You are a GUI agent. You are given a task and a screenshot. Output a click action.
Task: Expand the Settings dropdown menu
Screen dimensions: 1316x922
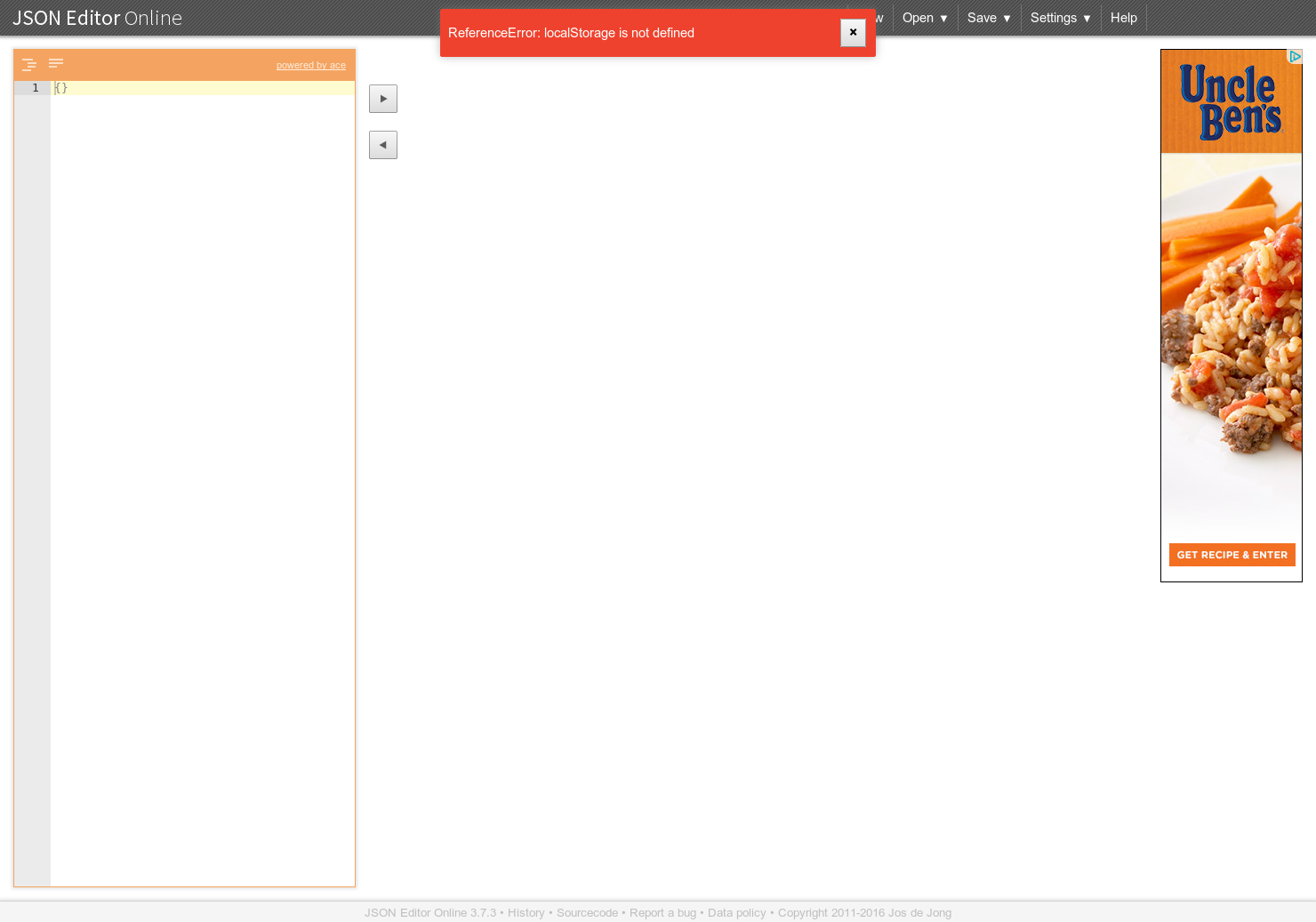[1060, 18]
